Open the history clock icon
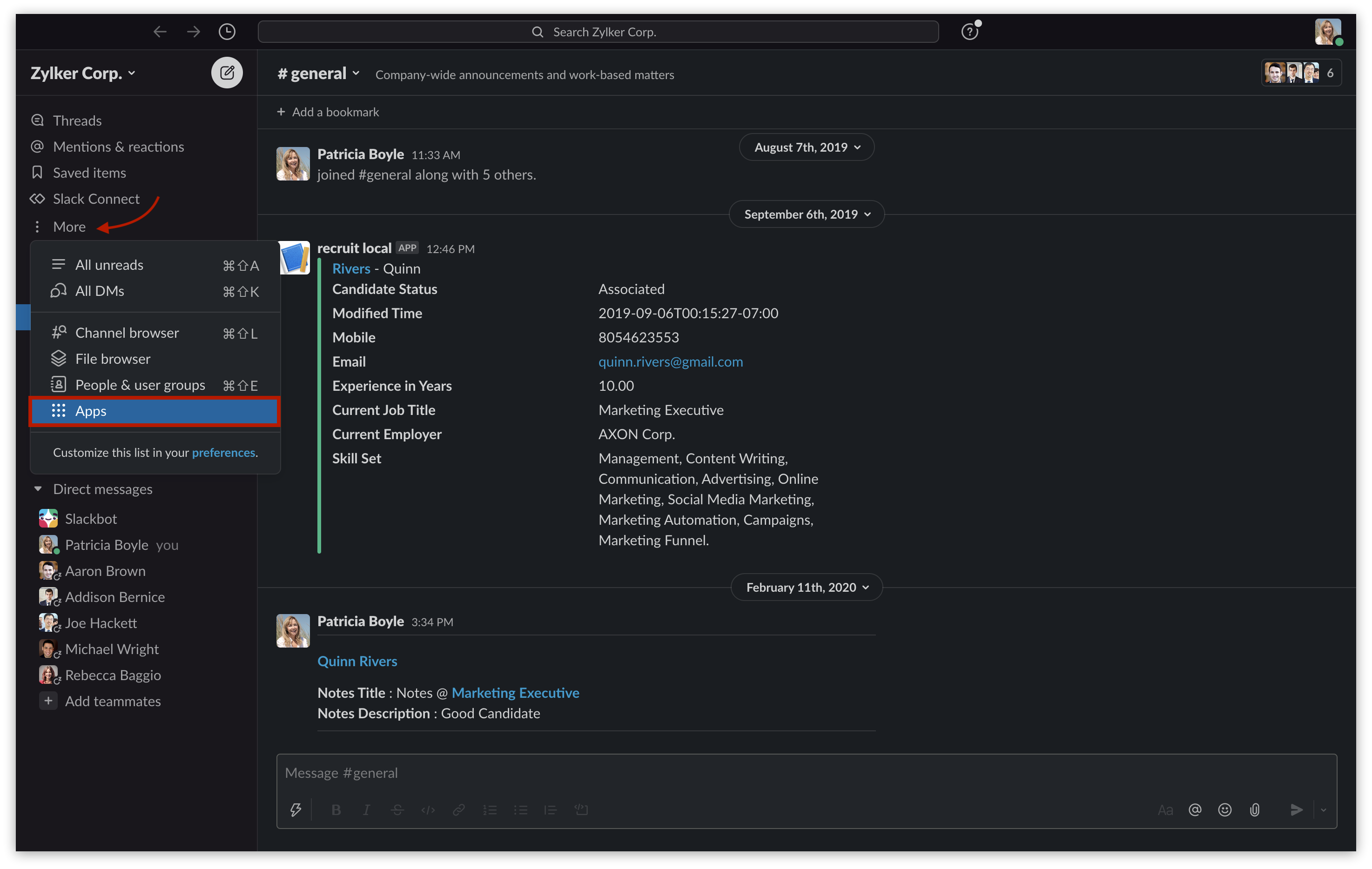1372x869 pixels. pyautogui.click(x=227, y=32)
